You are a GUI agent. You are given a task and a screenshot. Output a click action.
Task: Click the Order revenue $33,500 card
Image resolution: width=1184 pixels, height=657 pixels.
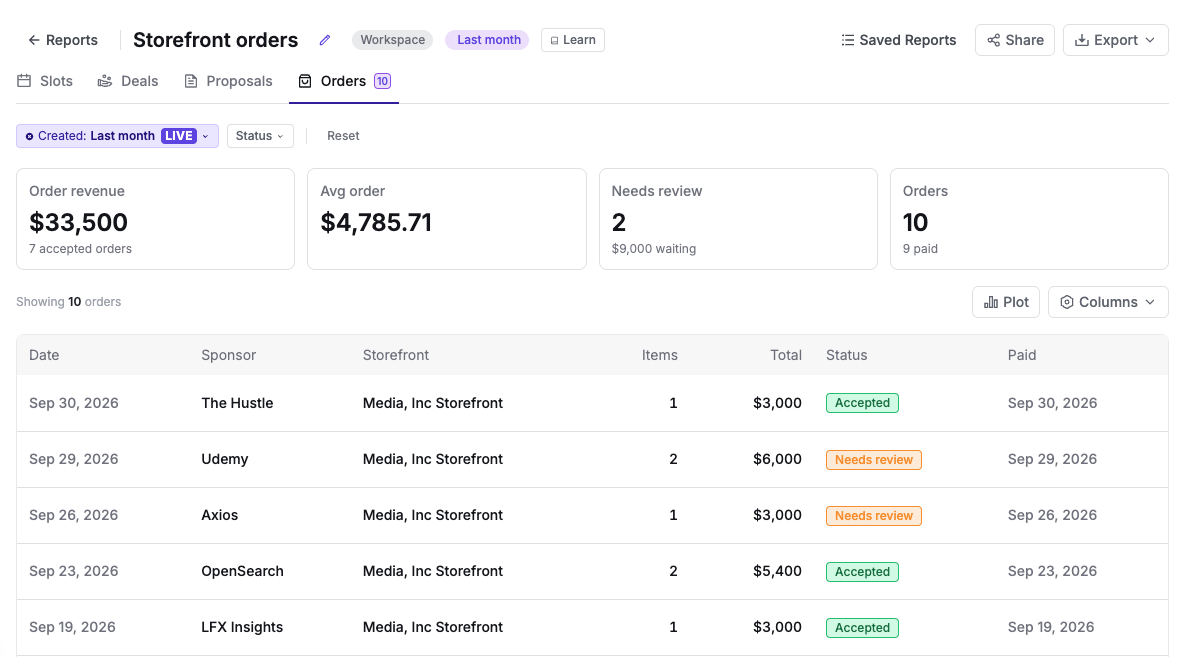point(156,219)
